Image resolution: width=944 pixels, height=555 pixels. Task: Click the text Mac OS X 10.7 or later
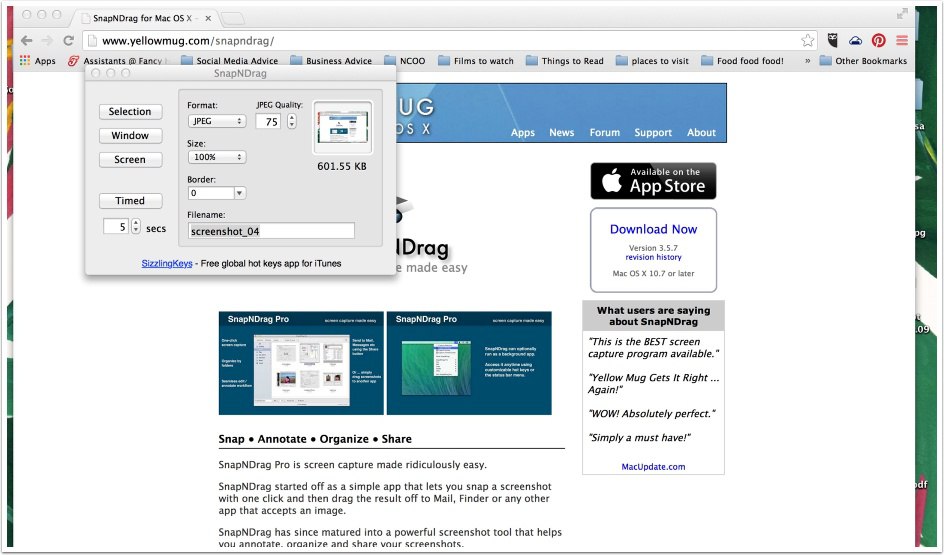click(x=653, y=273)
